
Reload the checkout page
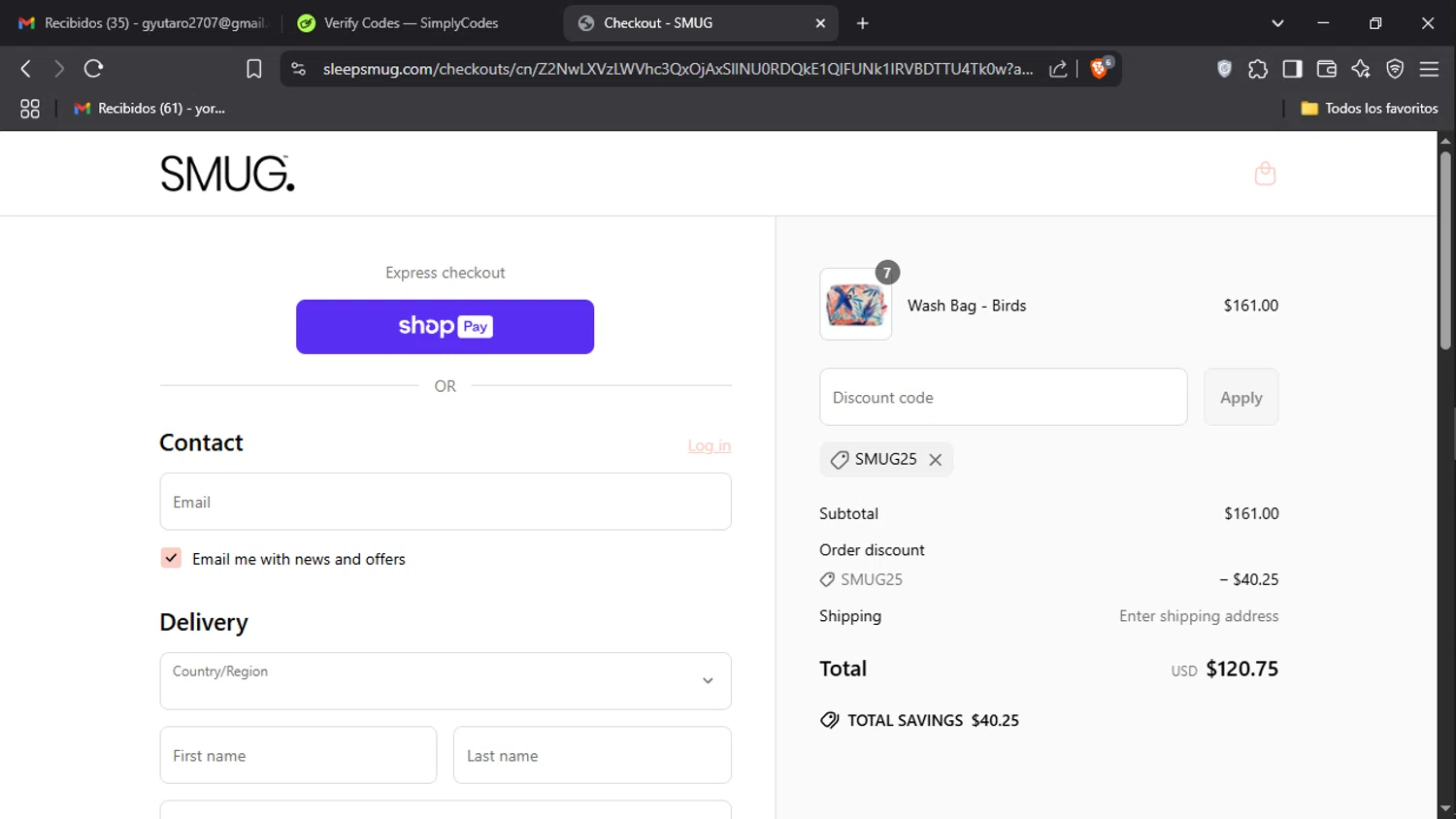[x=93, y=69]
